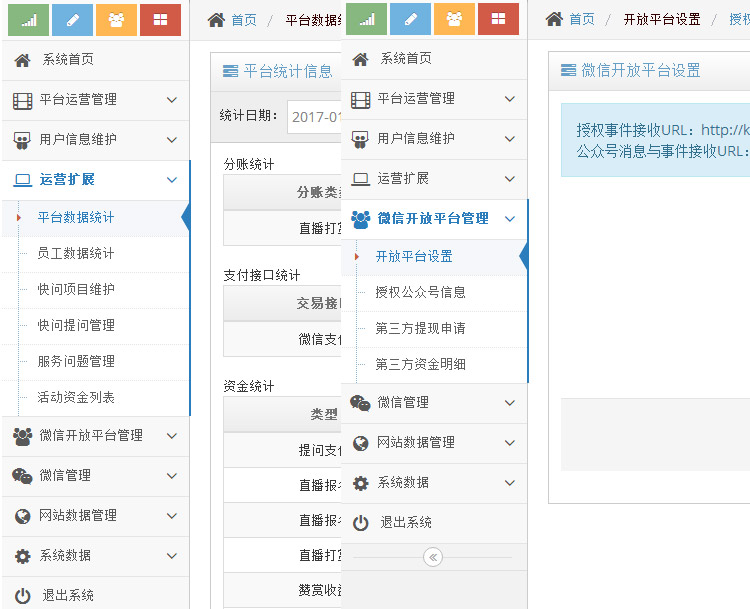Viewport: 750px width, 609px height.
Task: Click green chart shortcut button in left panel
Action: click(x=28, y=20)
